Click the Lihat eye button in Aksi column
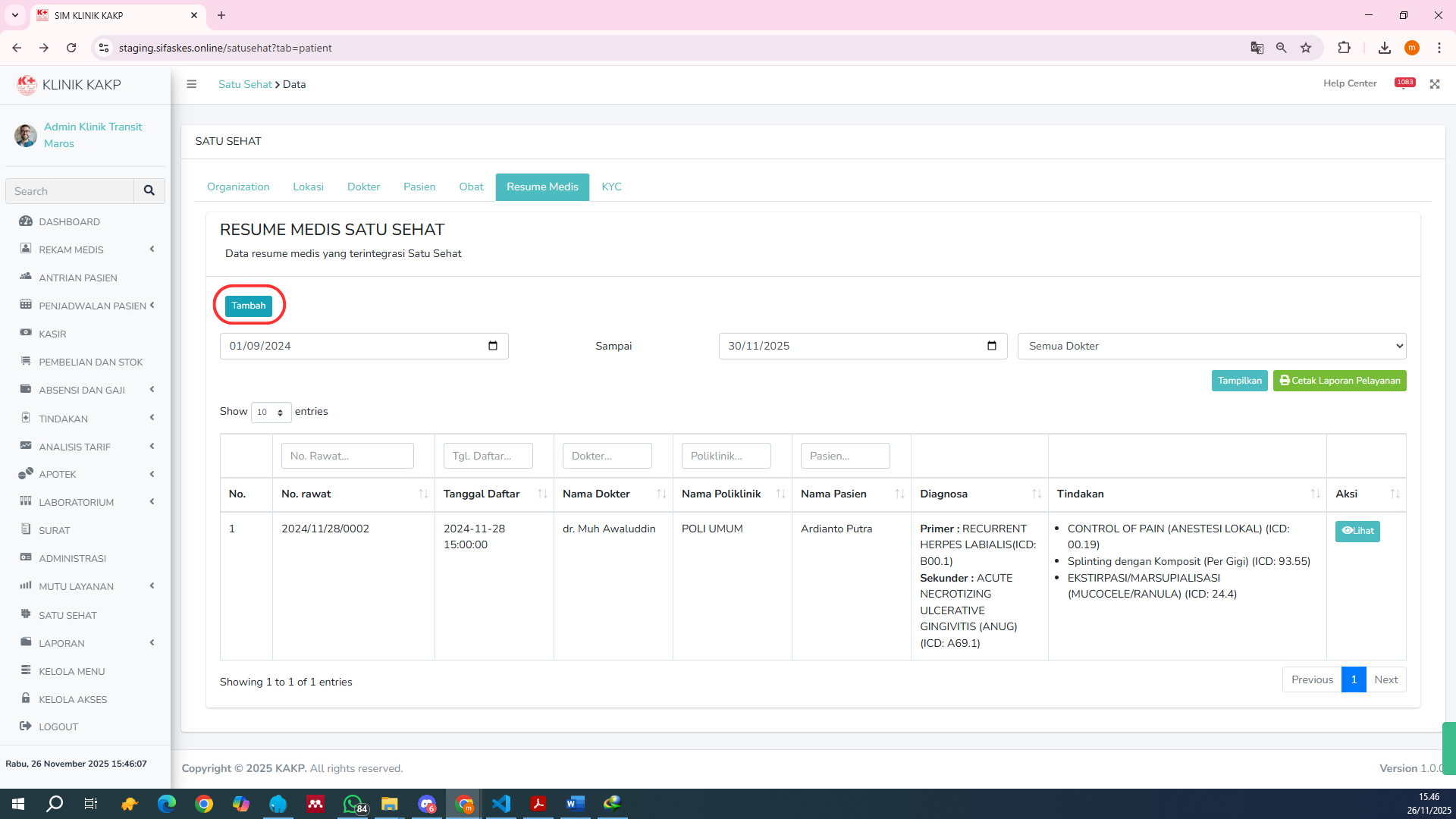This screenshot has width=1456, height=819. (1357, 531)
